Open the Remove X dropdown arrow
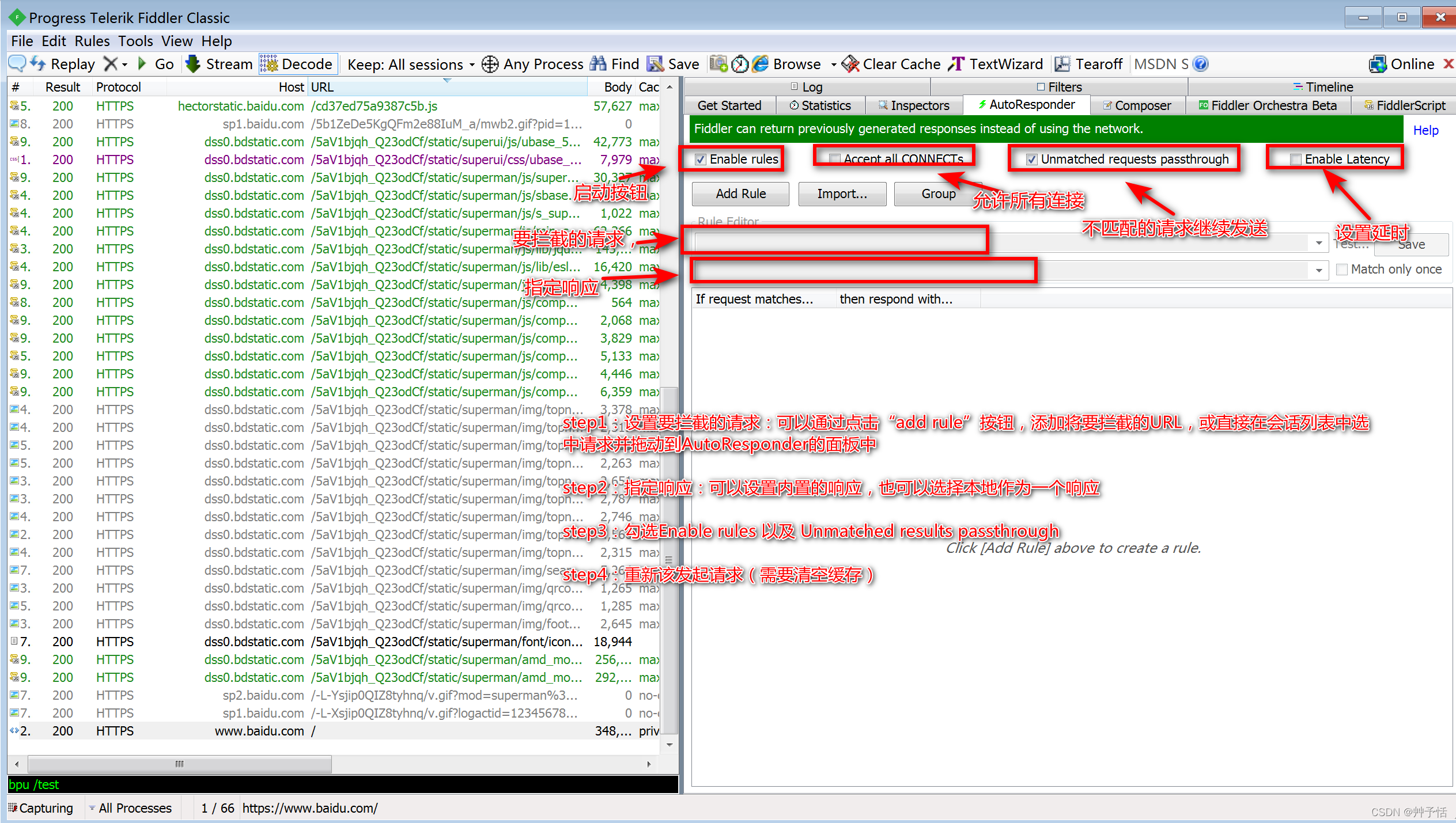 (124, 64)
